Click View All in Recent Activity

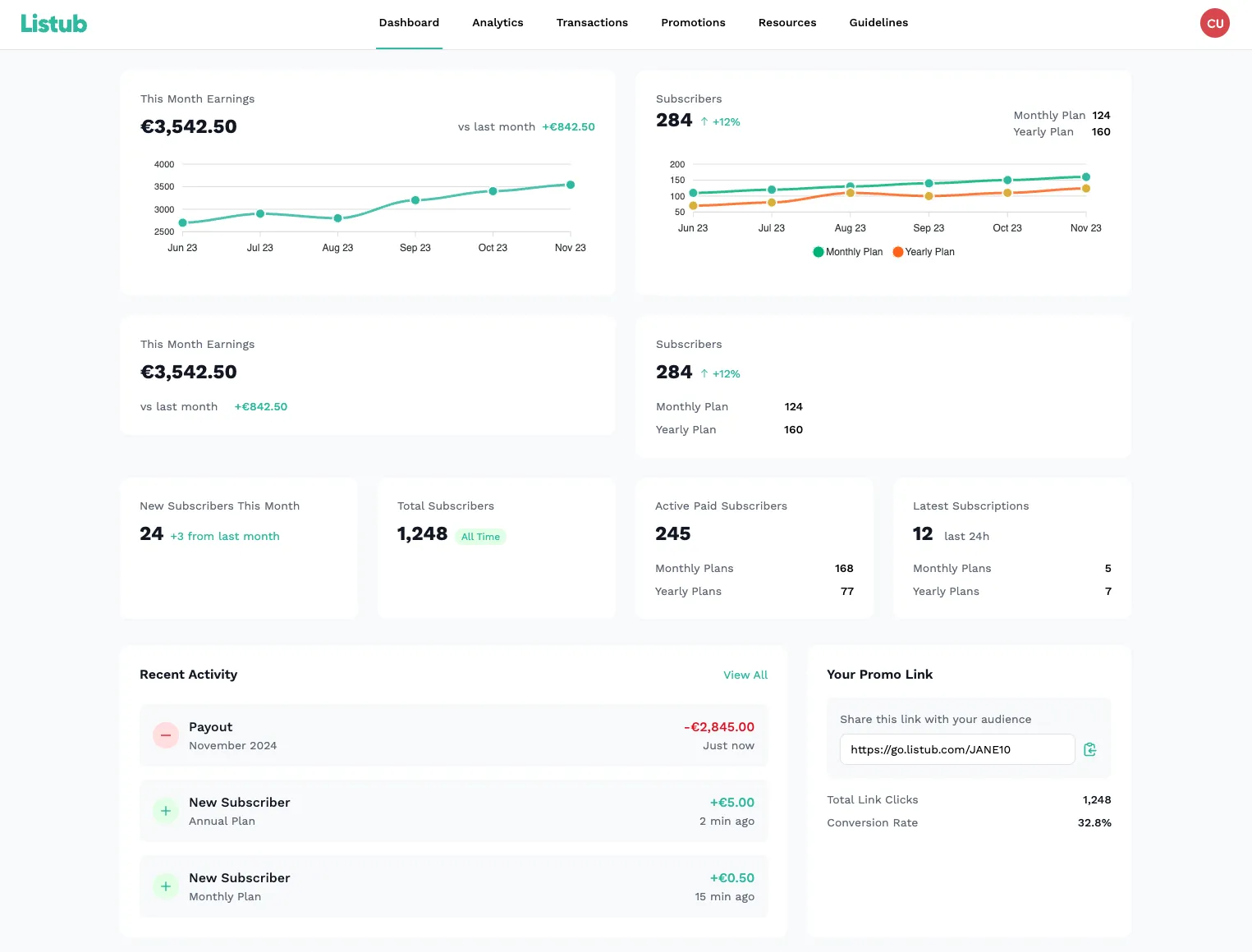(x=745, y=675)
